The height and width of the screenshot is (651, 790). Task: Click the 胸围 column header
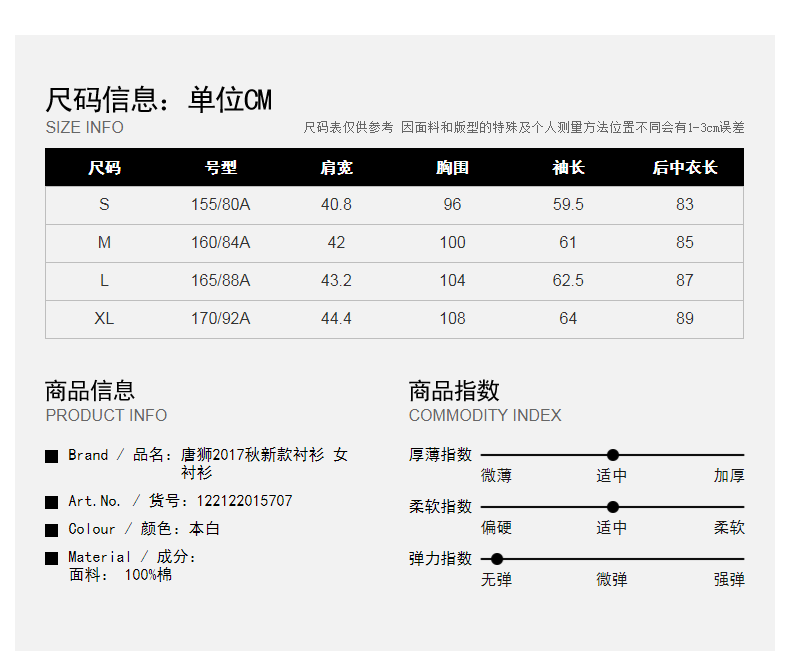(x=452, y=168)
